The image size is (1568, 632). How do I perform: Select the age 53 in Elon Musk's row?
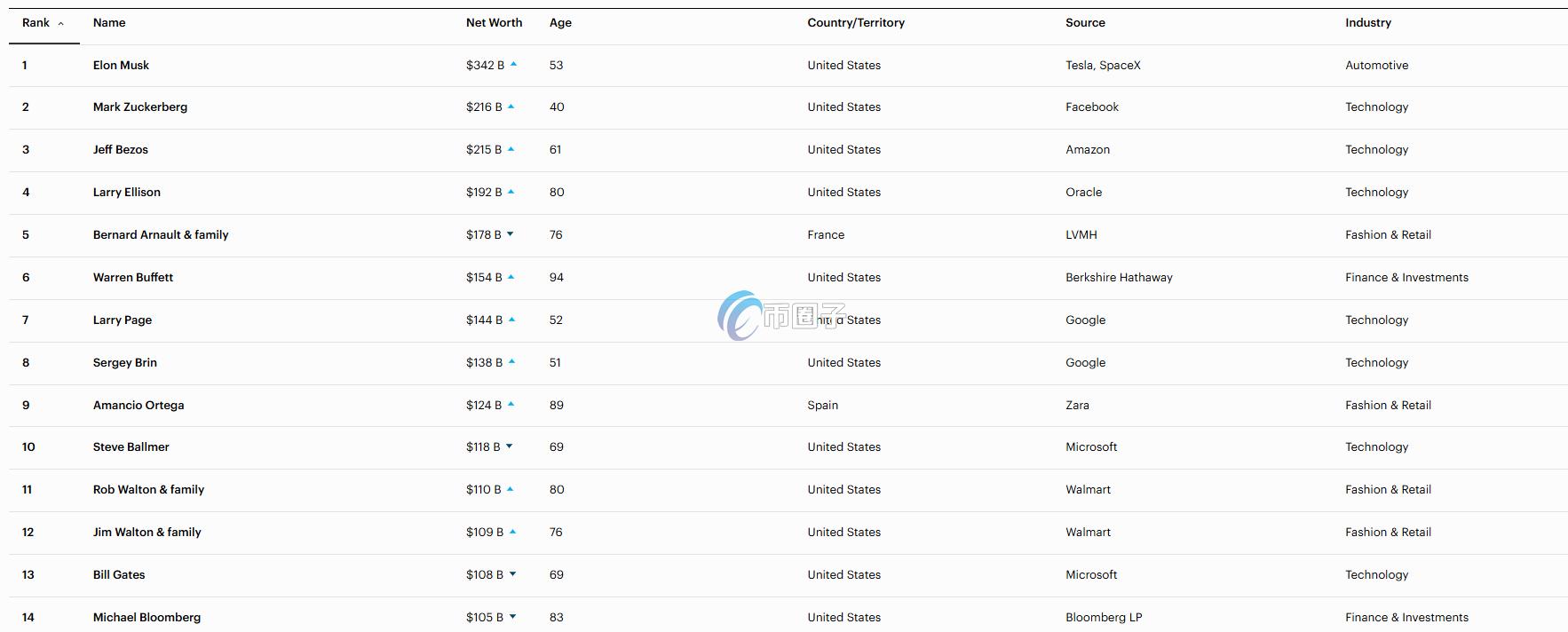click(x=556, y=65)
